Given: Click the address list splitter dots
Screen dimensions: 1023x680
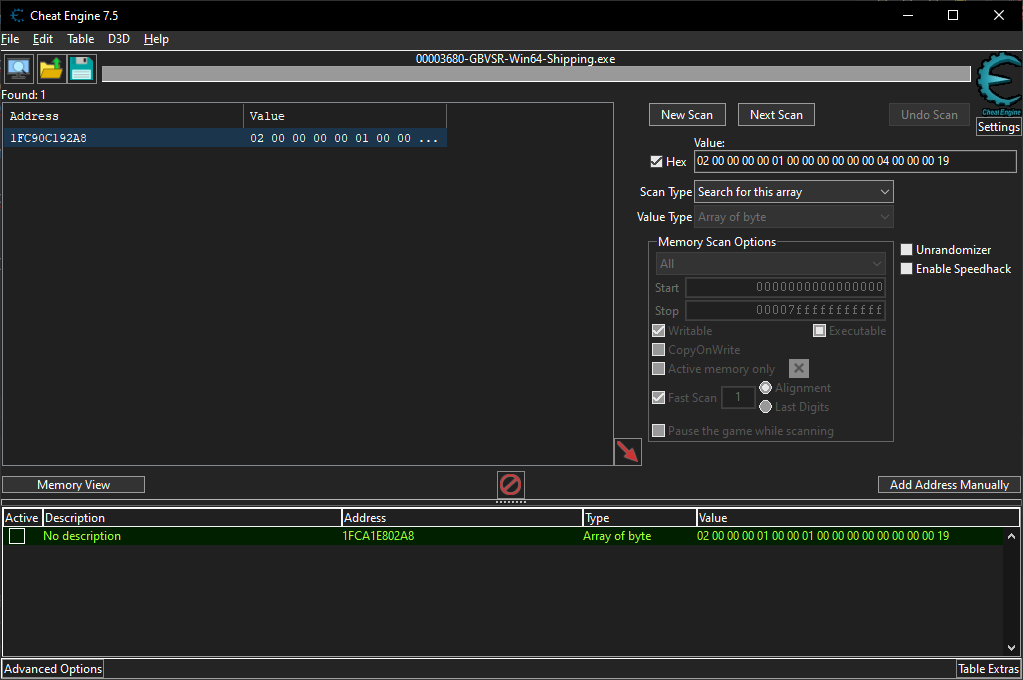Looking at the screenshot, I should (x=510, y=502).
